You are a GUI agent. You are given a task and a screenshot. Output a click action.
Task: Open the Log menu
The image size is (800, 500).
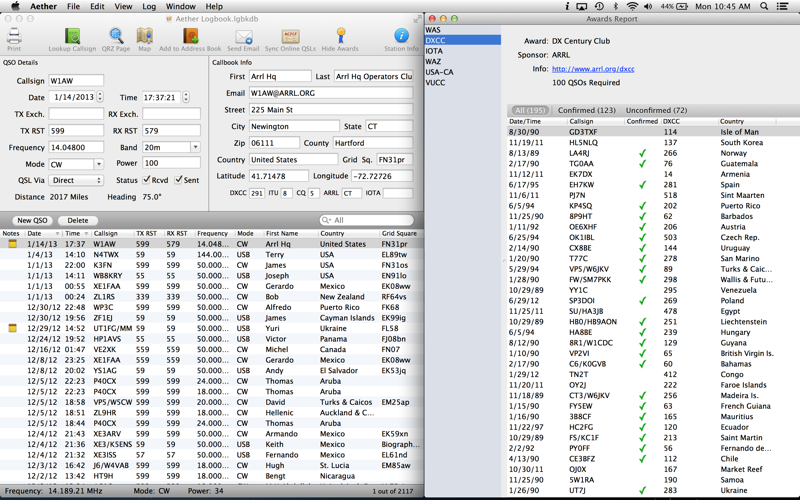[148, 6]
